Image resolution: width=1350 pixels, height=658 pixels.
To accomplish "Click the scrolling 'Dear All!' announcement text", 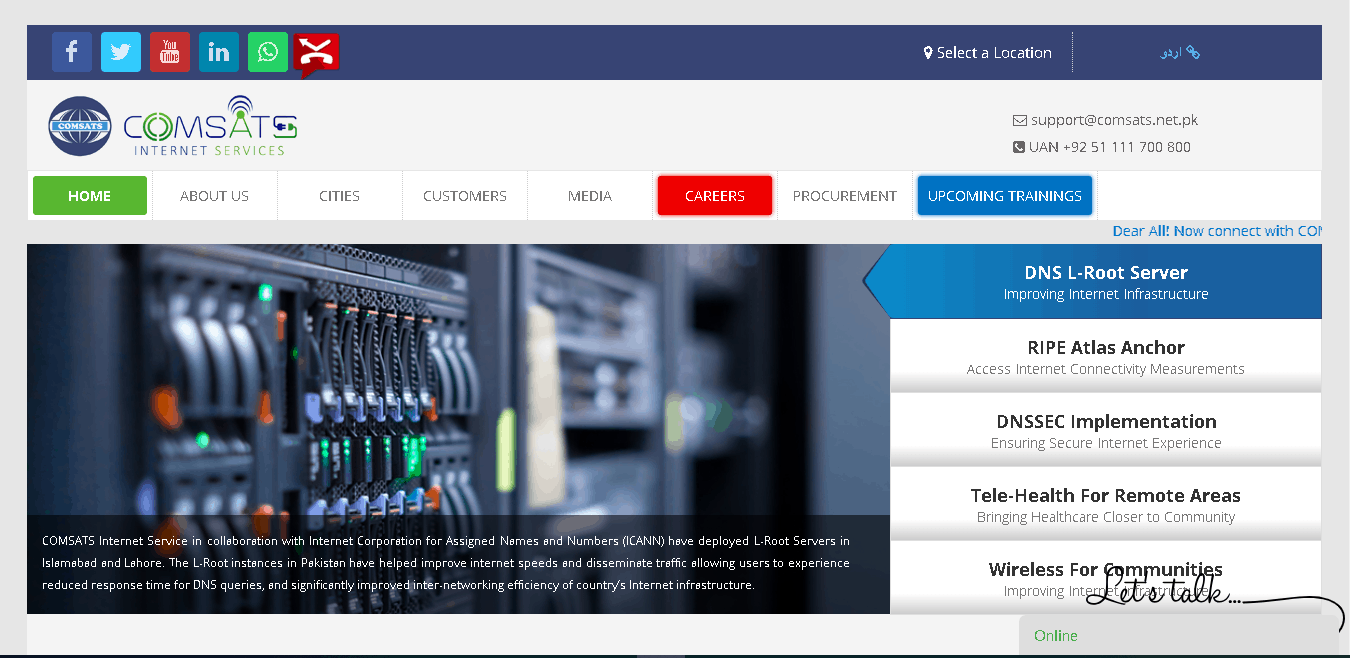I will click(1217, 231).
